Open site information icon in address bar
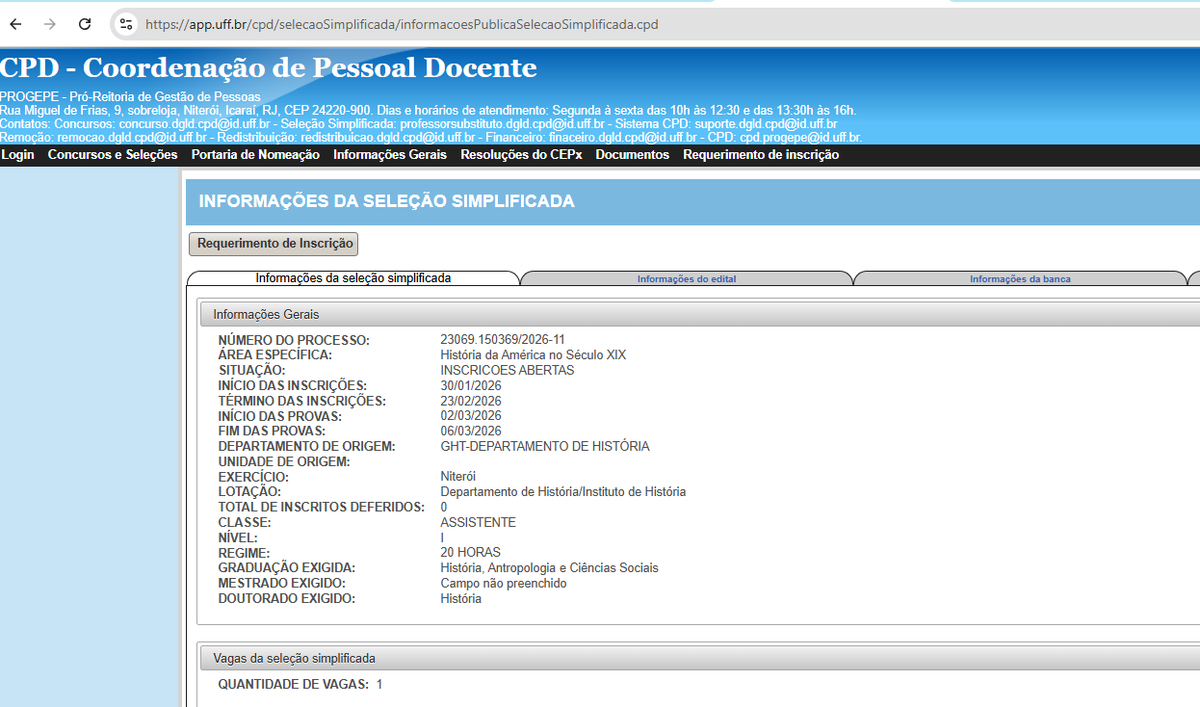The height and width of the screenshot is (707, 1200). [125, 24]
